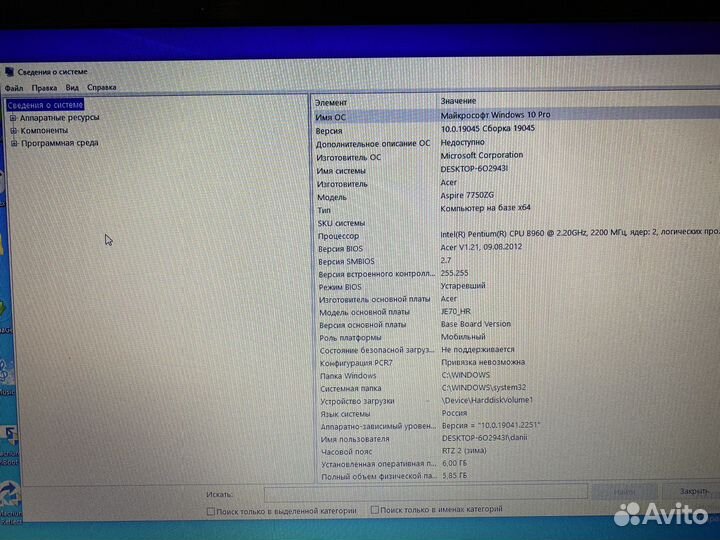
Task: Click the JE70_HR value
Action: coord(456,311)
